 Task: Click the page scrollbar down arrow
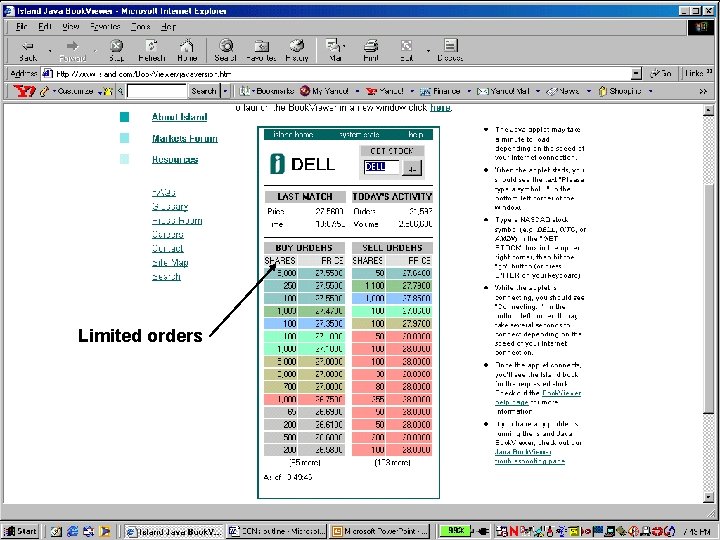[709, 497]
